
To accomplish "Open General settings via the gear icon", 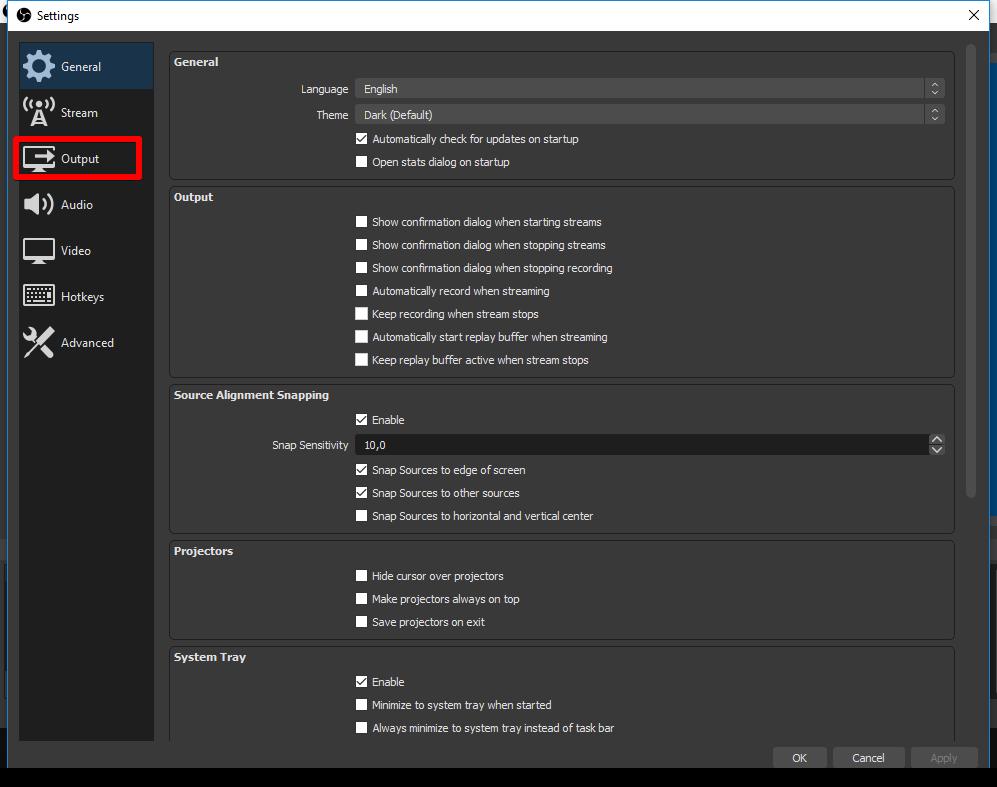I will pos(38,65).
